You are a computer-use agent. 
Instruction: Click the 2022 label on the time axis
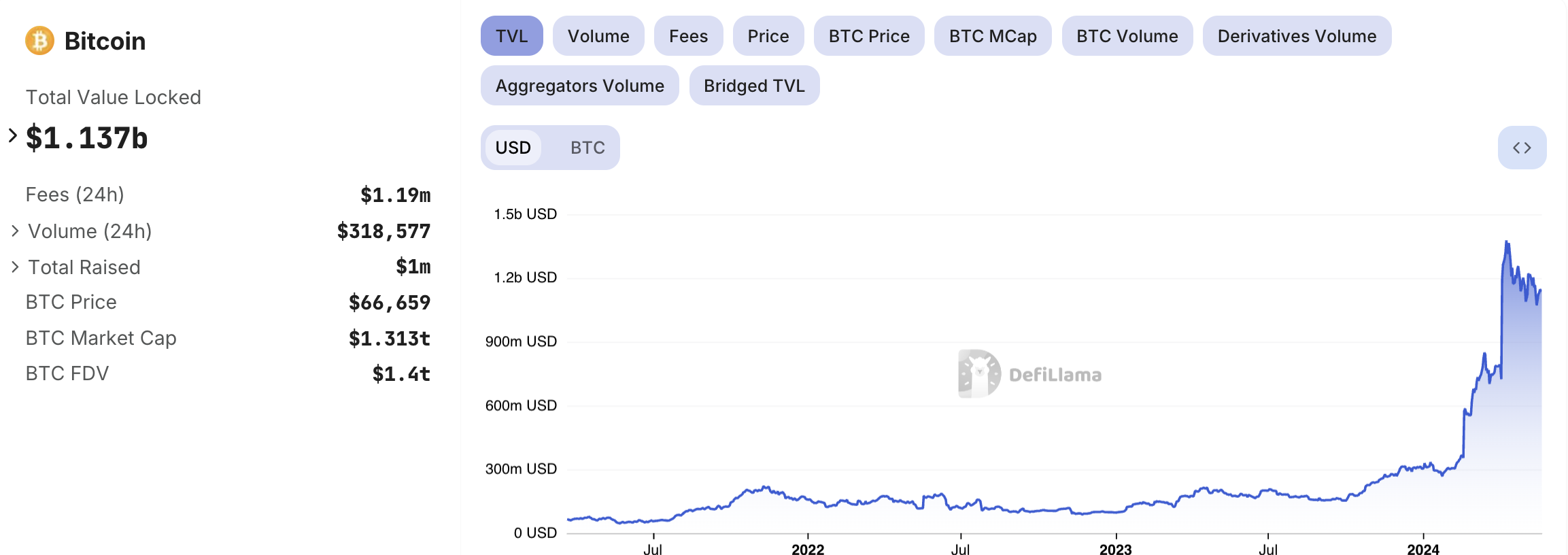click(808, 549)
